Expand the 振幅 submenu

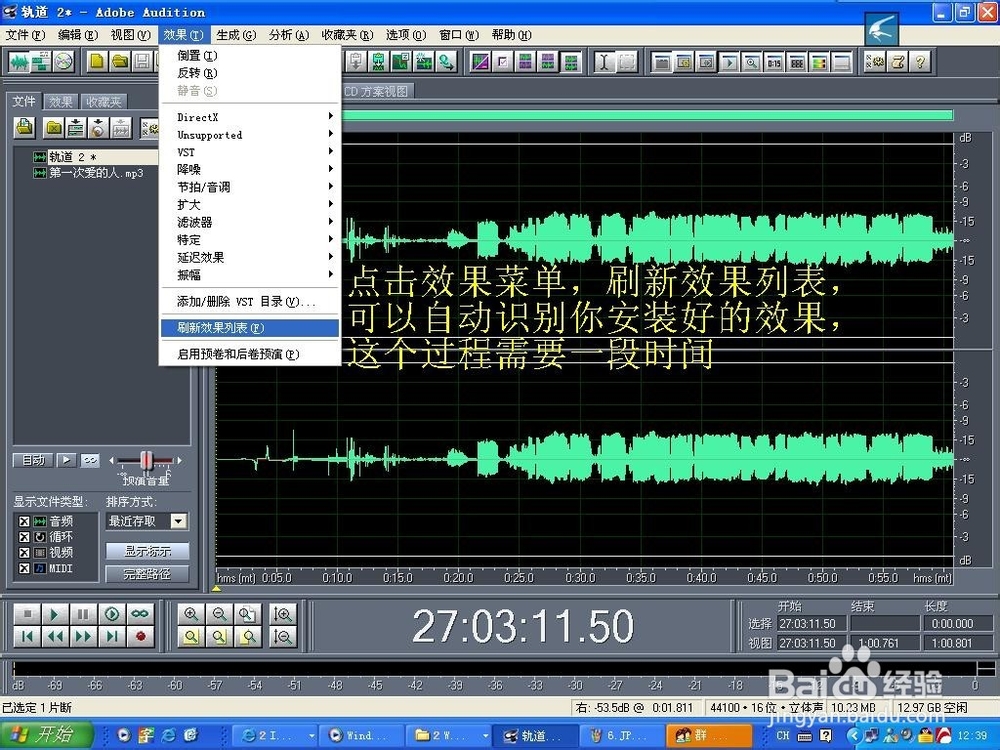[x=250, y=275]
